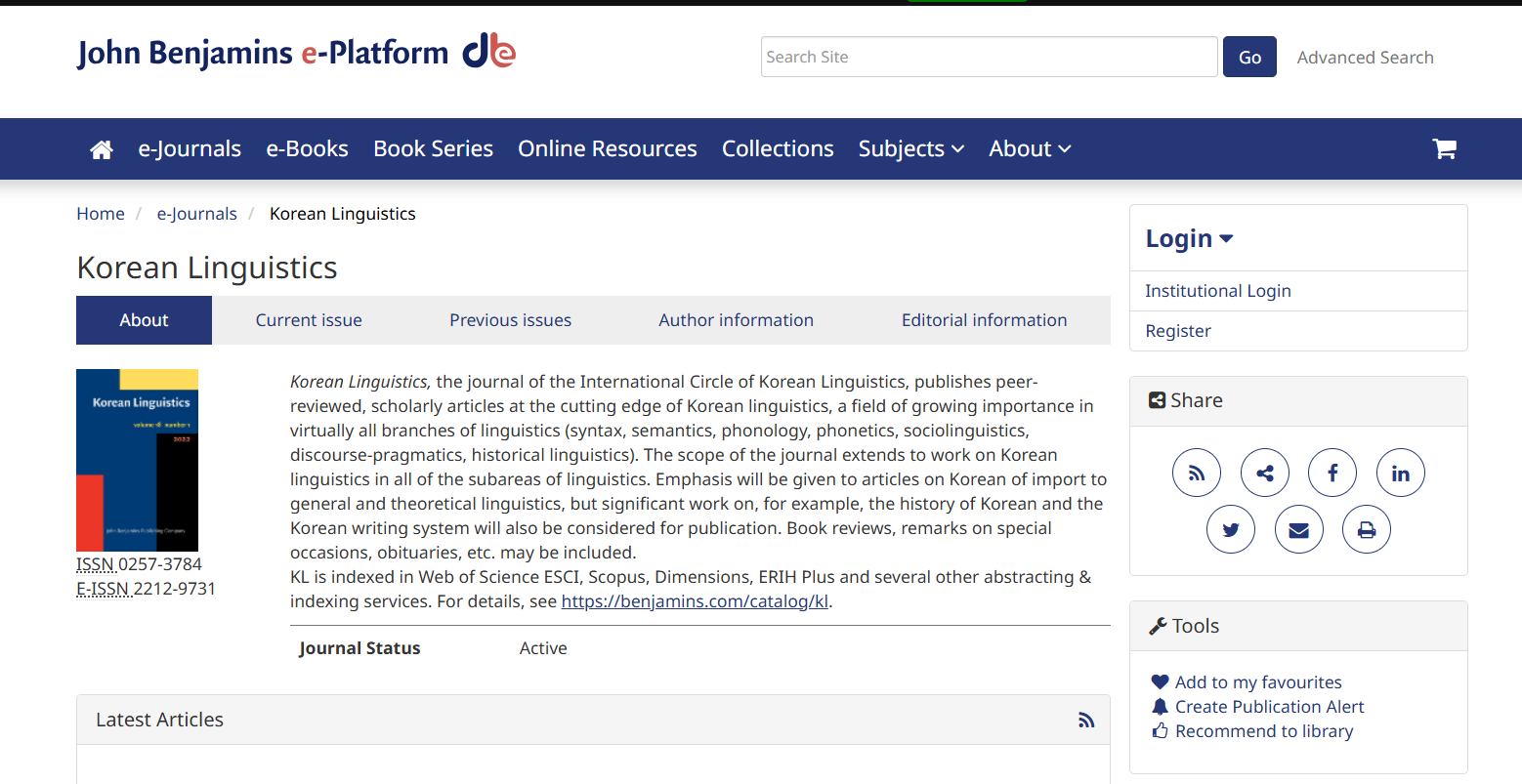
Task: Open the benjamins.com/catalog/kl link
Action: [x=695, y=601]
